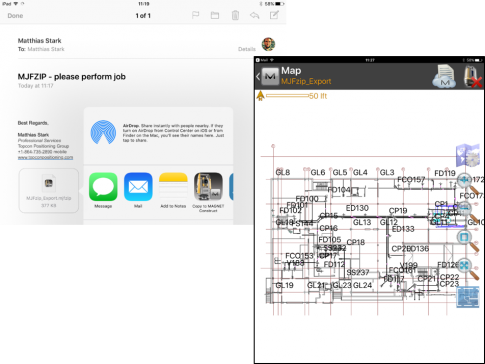485x364 pixels.
Task: Tap the blueprint floor plan icon
Action: pos(468,297)
